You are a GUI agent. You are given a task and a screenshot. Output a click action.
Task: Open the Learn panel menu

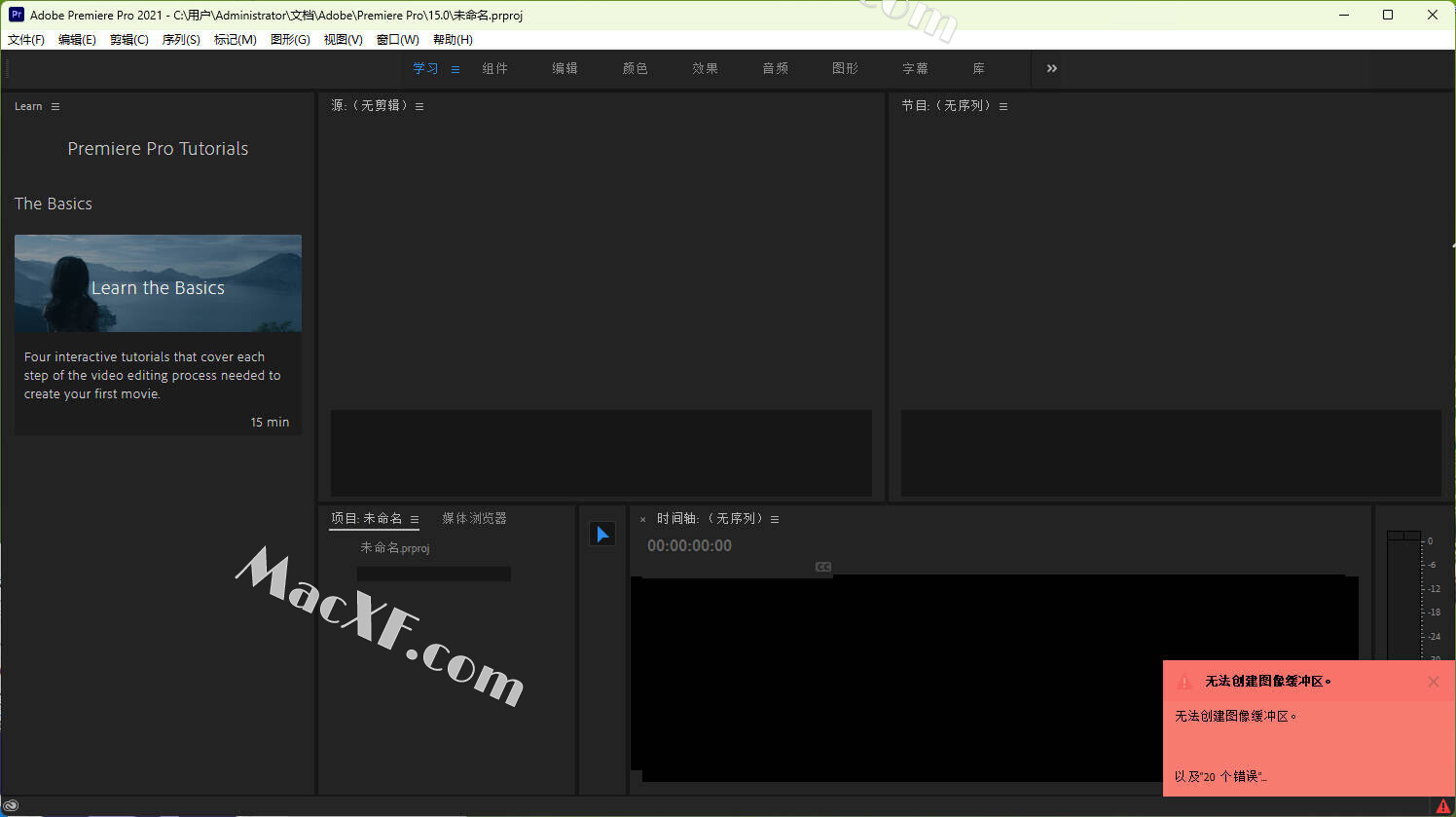[x=55, y=106]
